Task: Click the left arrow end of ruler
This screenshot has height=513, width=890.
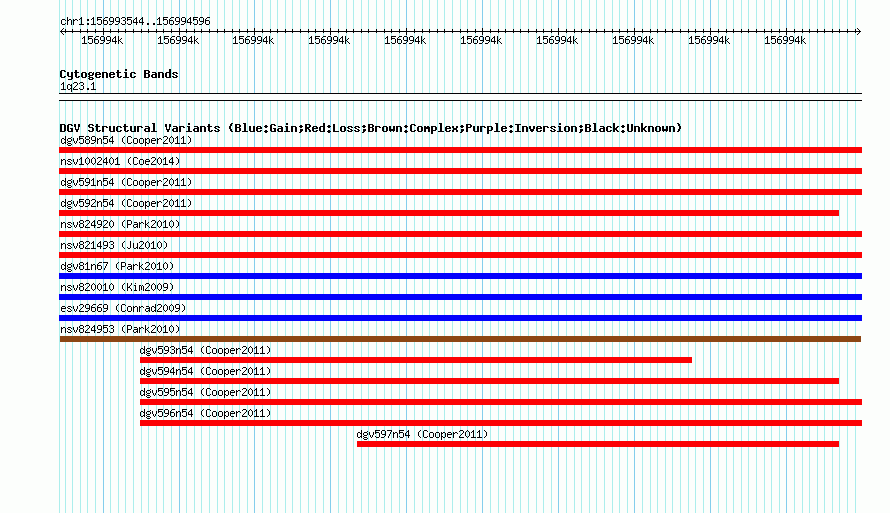Action: coord(62,31)
